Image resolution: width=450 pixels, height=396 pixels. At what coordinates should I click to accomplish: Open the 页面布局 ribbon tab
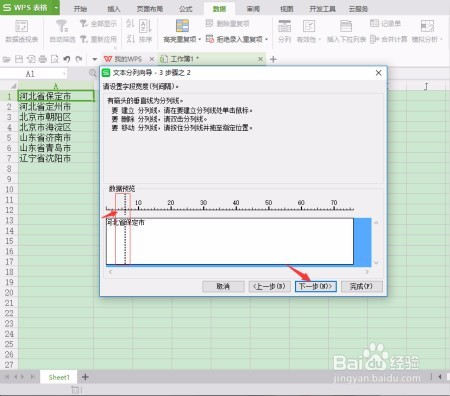tap(149, 9)
